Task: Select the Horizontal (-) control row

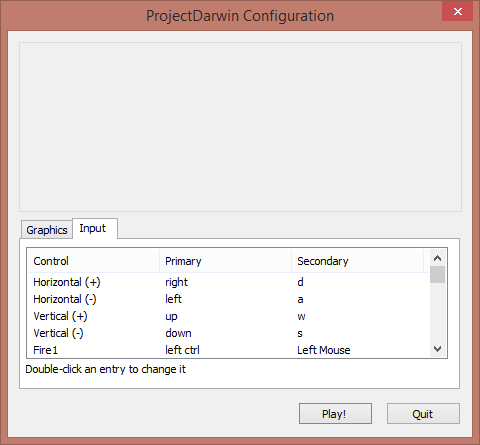Action: tap(228, 299)
